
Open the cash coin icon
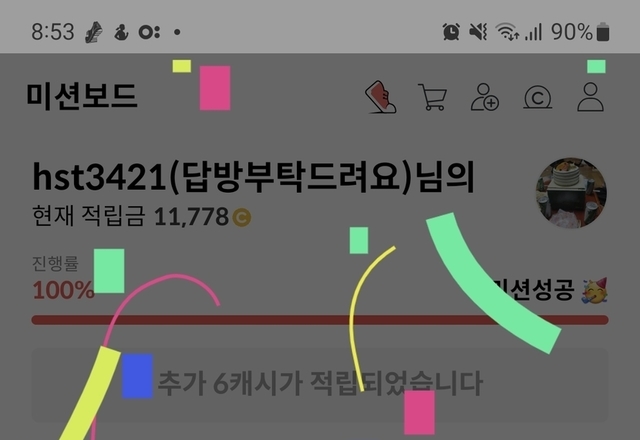(x=538, y=97)
